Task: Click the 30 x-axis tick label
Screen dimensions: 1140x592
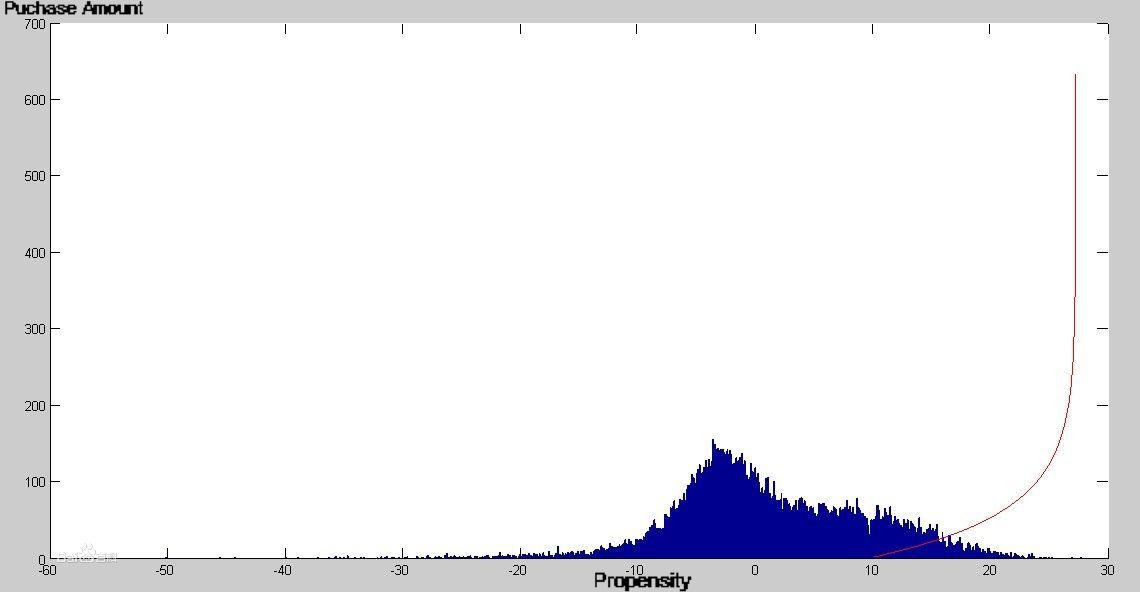Action: point(1107,571)
